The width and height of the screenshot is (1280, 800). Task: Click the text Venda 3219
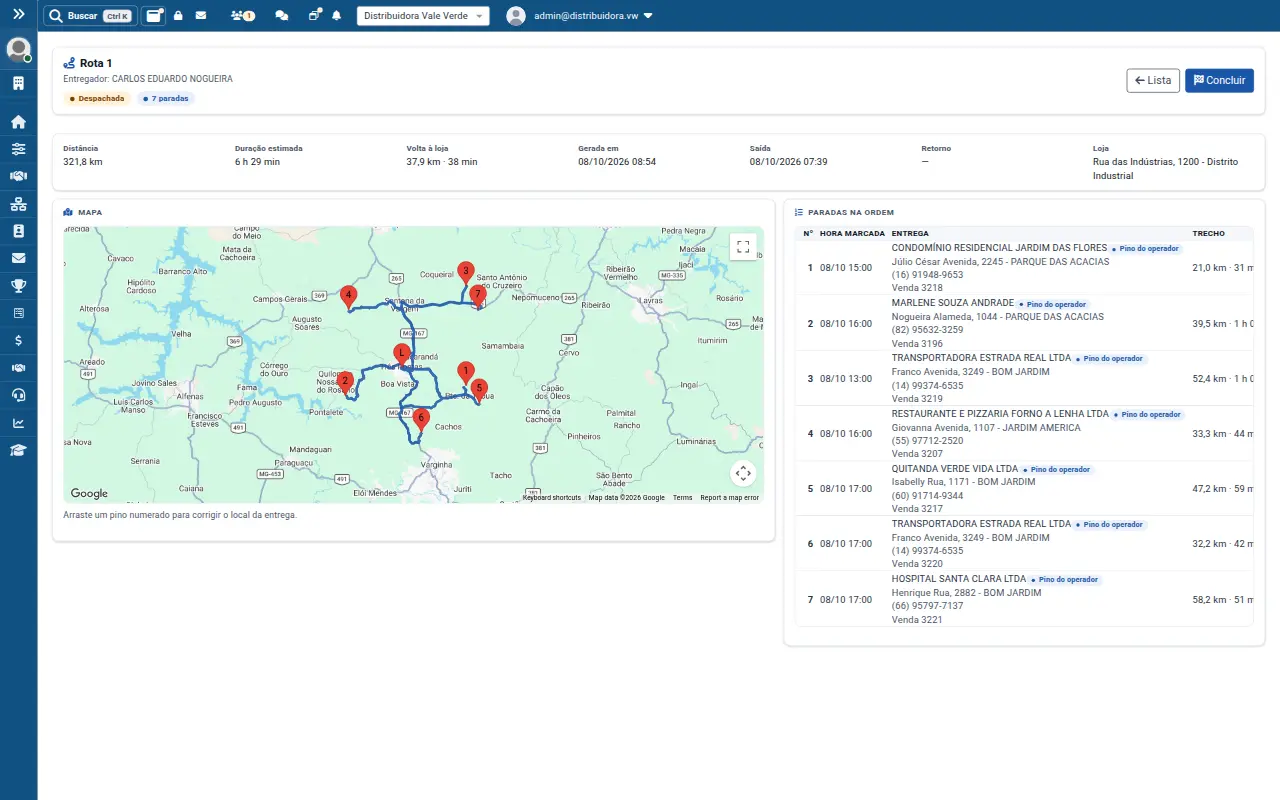tap(917, 399)
